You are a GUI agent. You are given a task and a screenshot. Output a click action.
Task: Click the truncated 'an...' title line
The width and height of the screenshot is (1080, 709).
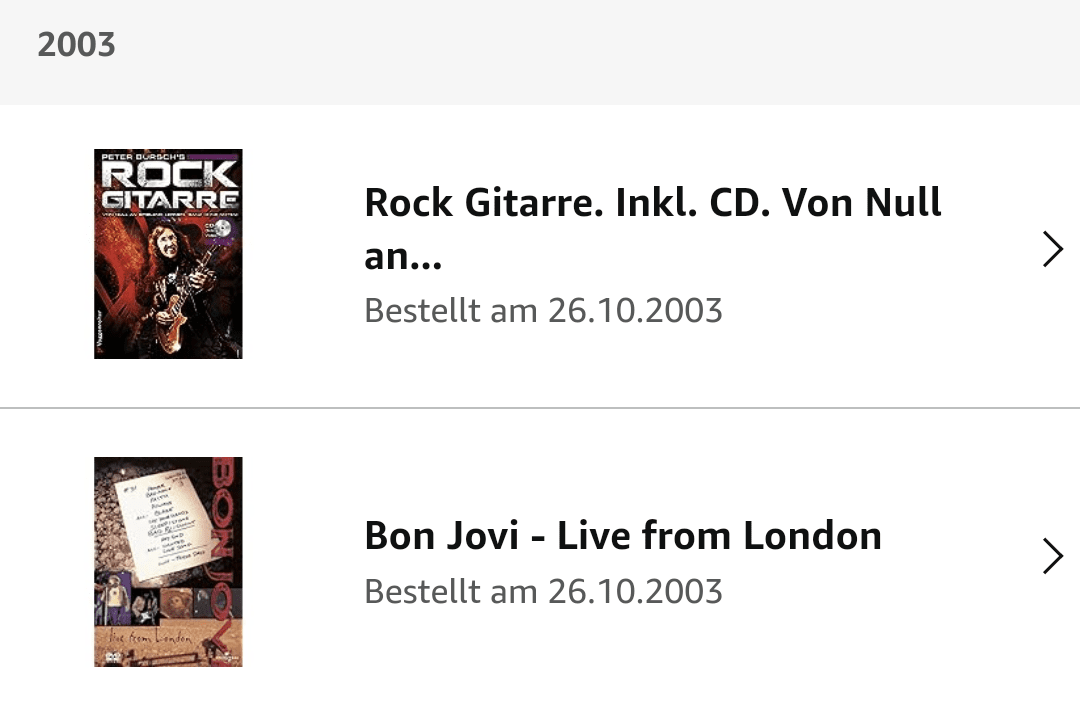pos(402,257)
